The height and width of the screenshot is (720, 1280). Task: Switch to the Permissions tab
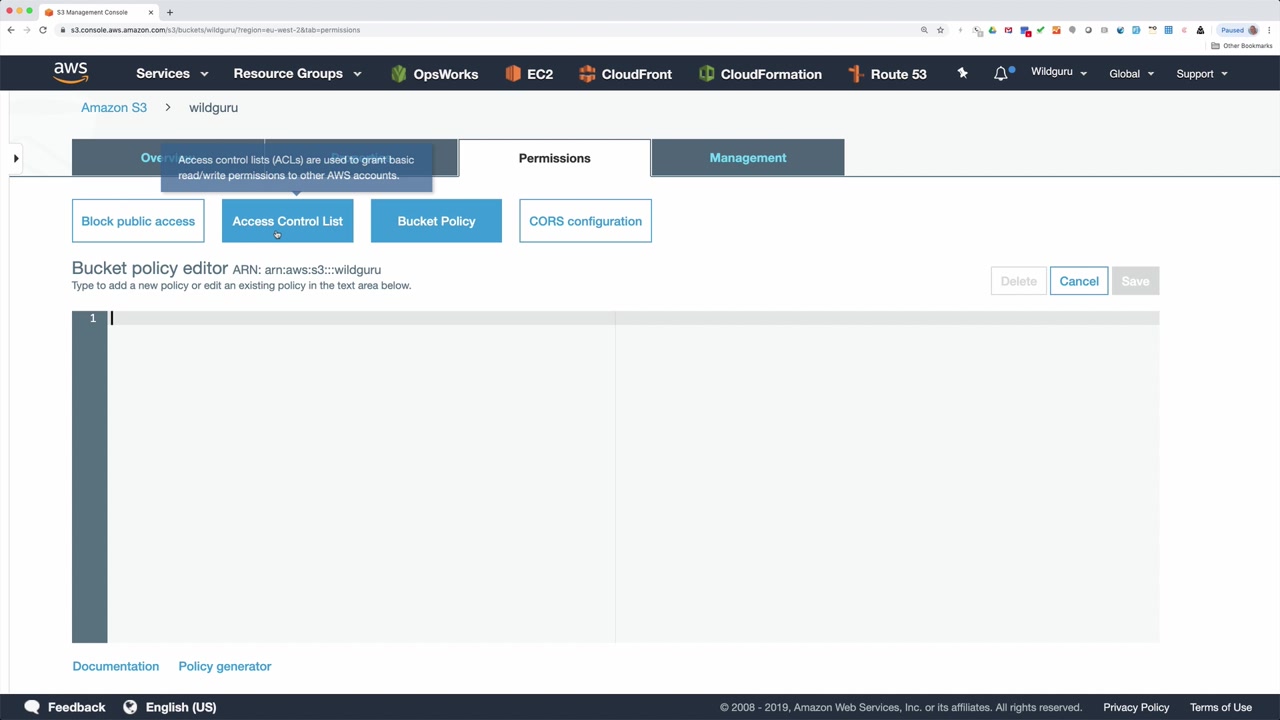pyautogui.click(x=554, y=158)
